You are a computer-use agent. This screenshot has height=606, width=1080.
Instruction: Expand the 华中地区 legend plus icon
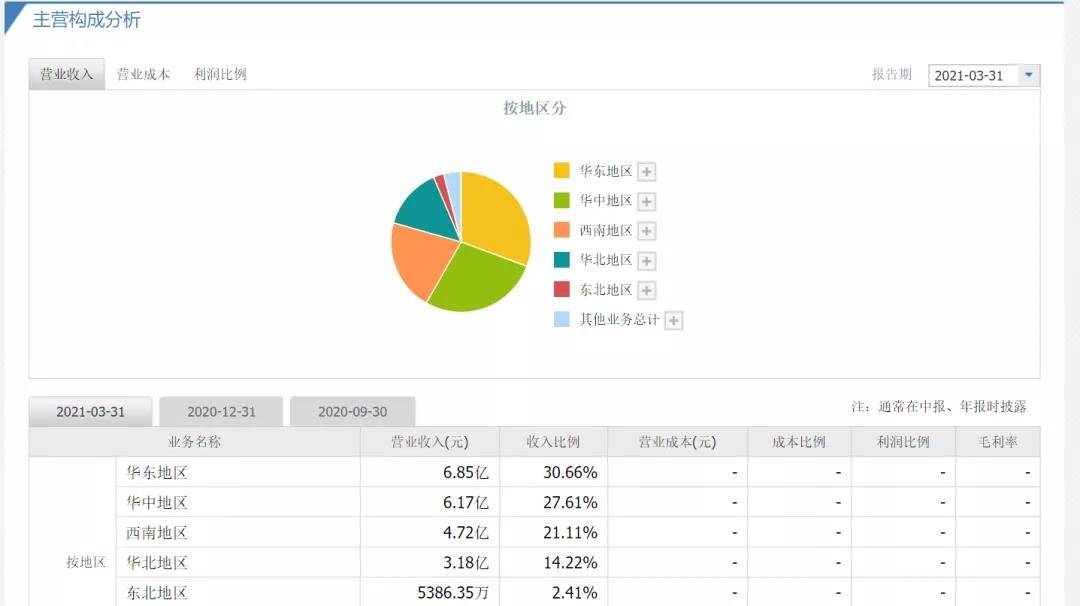click(x=647, y=202)
